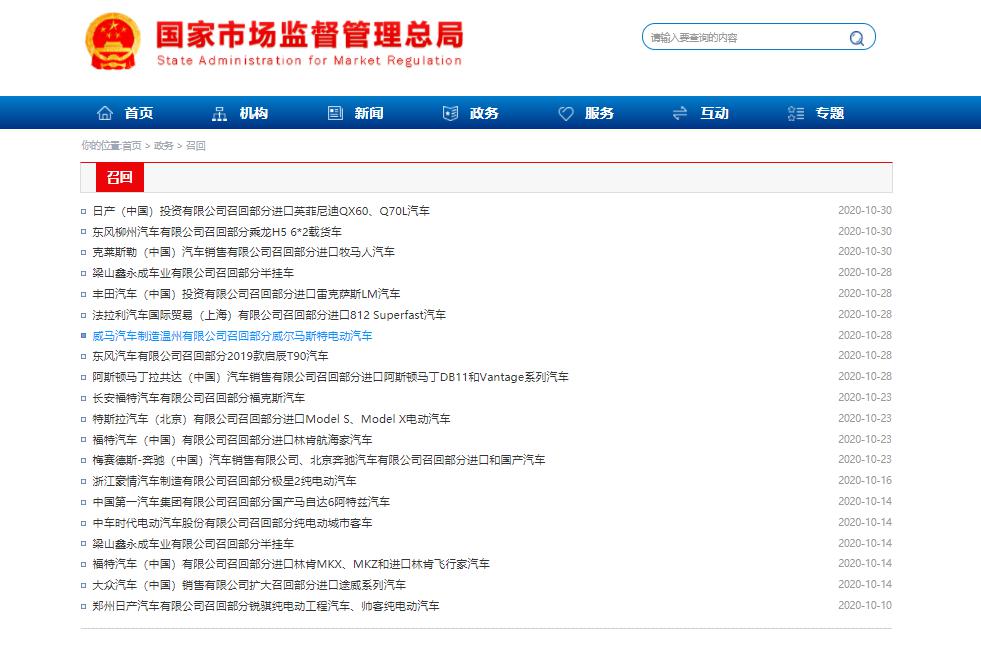Click 2020-10-10 date on 郑州日产 row
The width and height of the screenshot is (981, 646).
865,605
